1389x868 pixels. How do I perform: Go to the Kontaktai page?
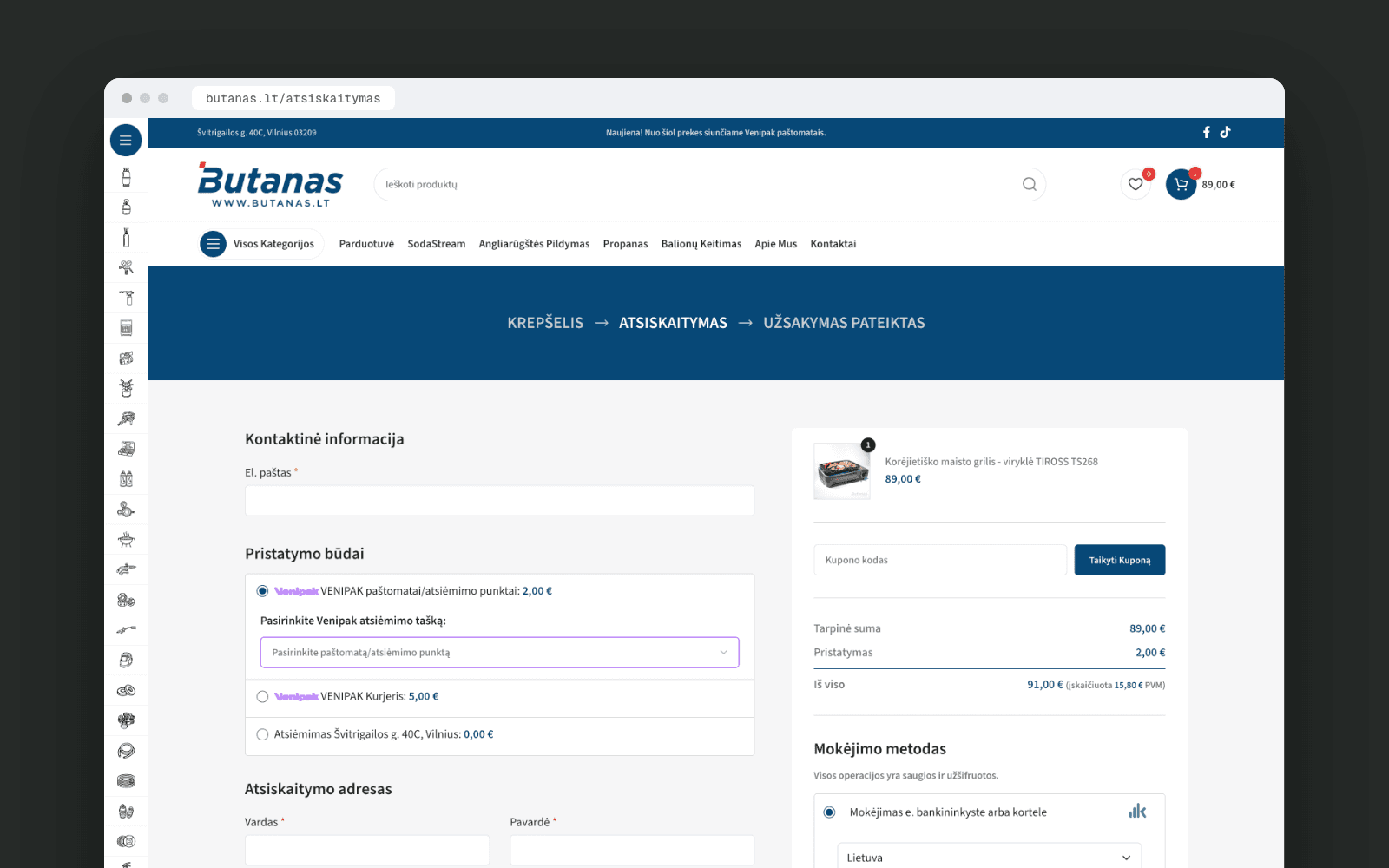(833, 244)
